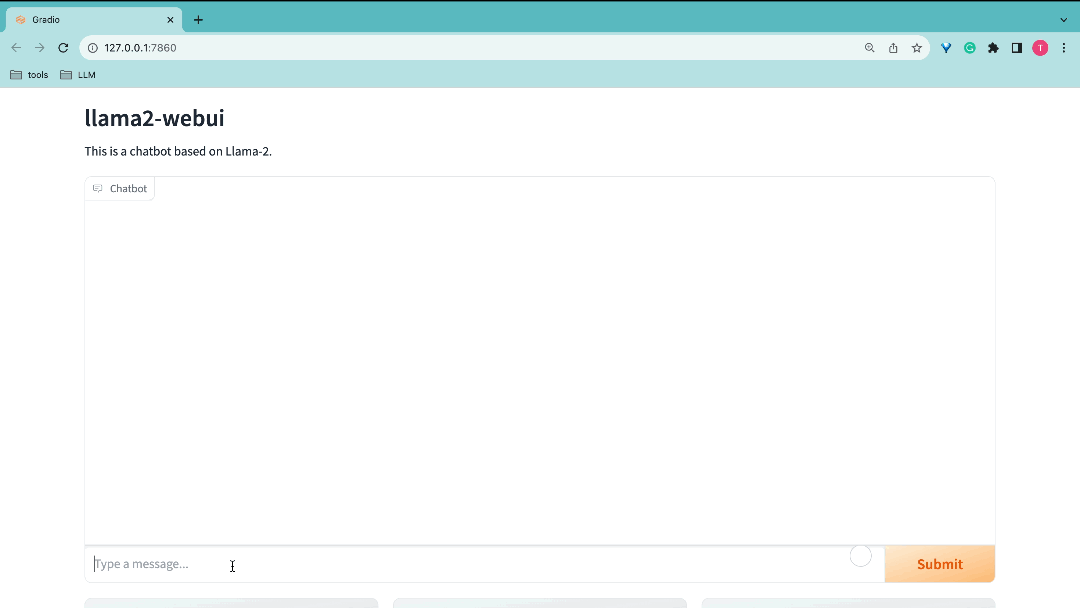Open the green Grammarly extension icon
Screen dimensions: 1080x608
click(970, 48)
